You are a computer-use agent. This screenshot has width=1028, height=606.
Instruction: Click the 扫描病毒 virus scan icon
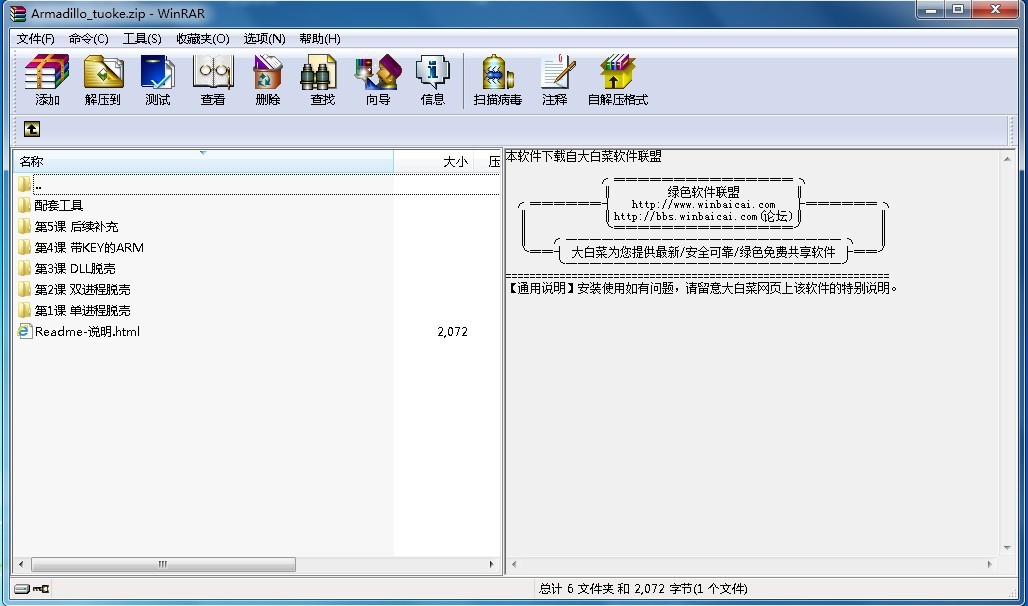497,80
